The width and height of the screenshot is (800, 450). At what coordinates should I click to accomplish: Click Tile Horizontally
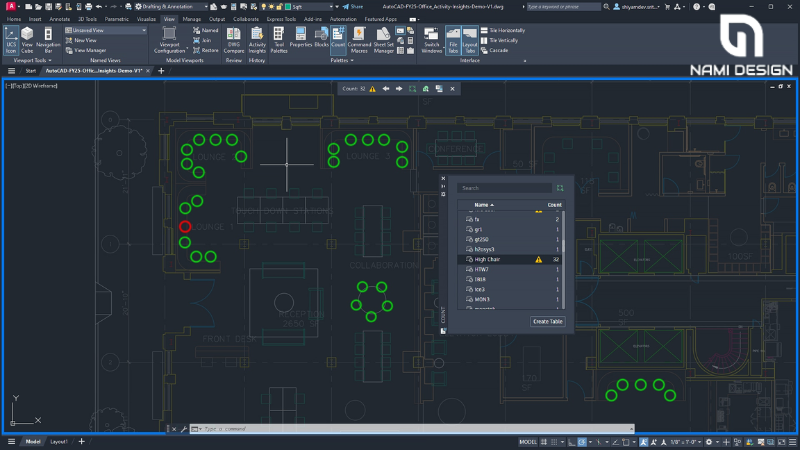503,30
